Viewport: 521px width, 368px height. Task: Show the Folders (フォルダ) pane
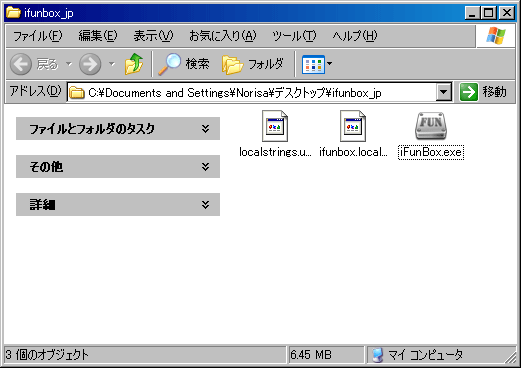pos(253,64)
